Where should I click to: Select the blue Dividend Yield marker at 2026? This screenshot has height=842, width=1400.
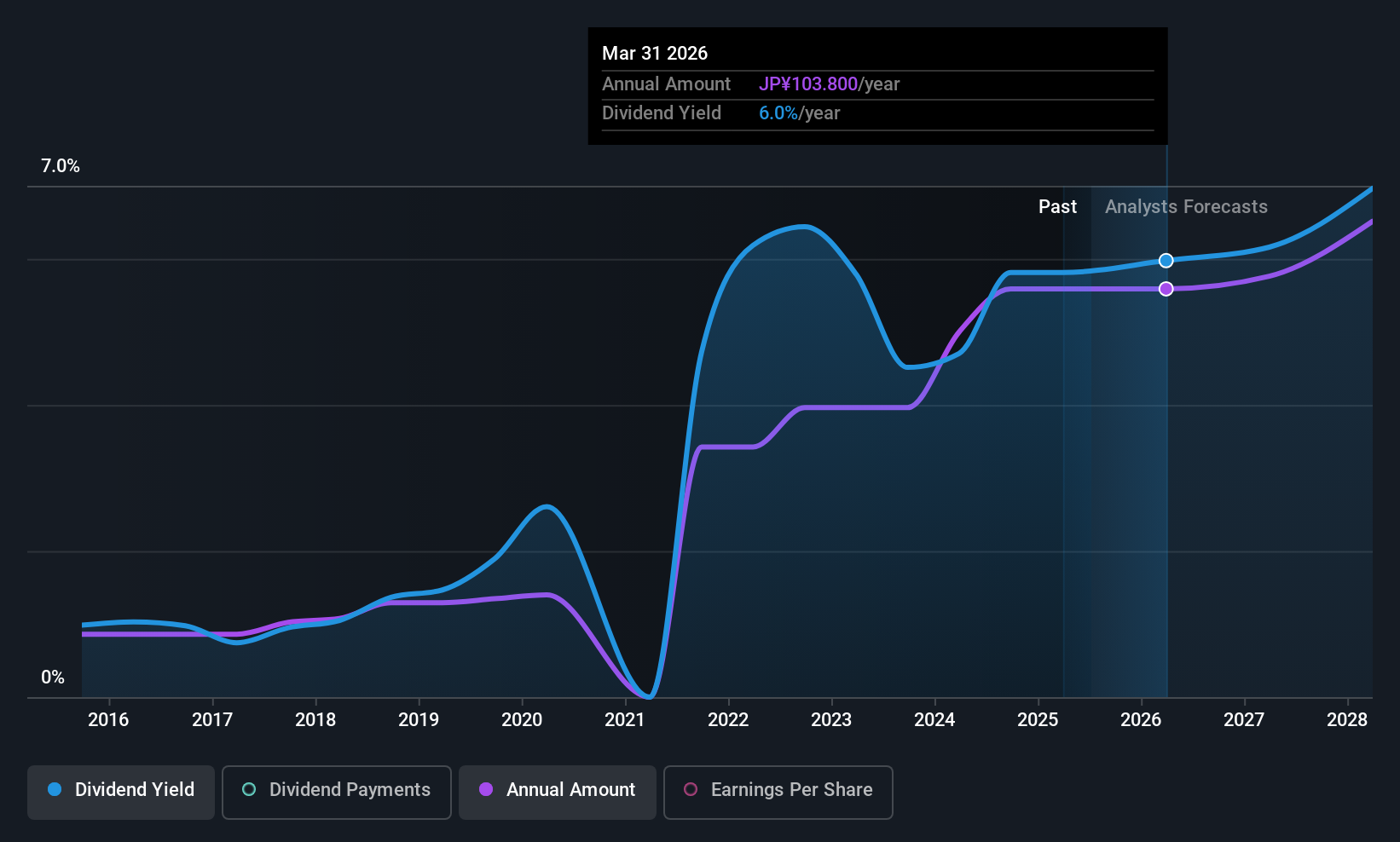[x=1166, y=261]
